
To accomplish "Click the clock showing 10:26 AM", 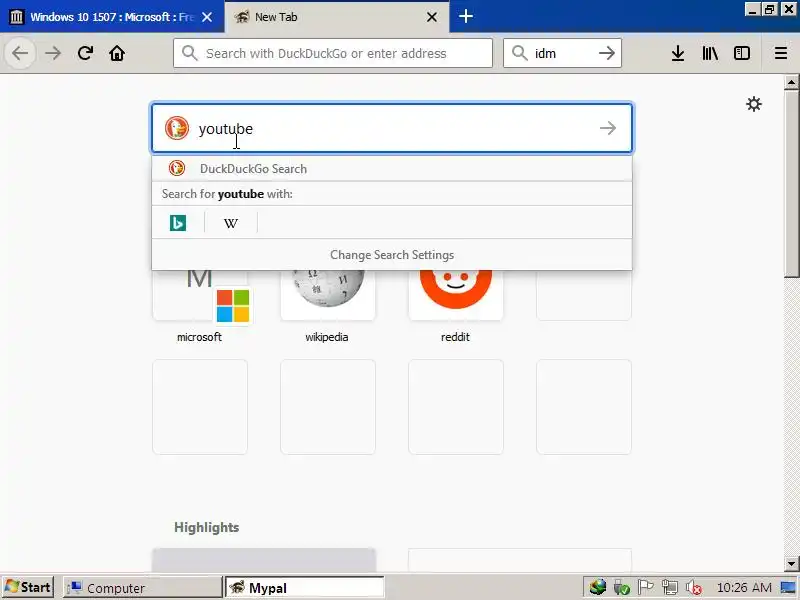I will coord(744,588).
